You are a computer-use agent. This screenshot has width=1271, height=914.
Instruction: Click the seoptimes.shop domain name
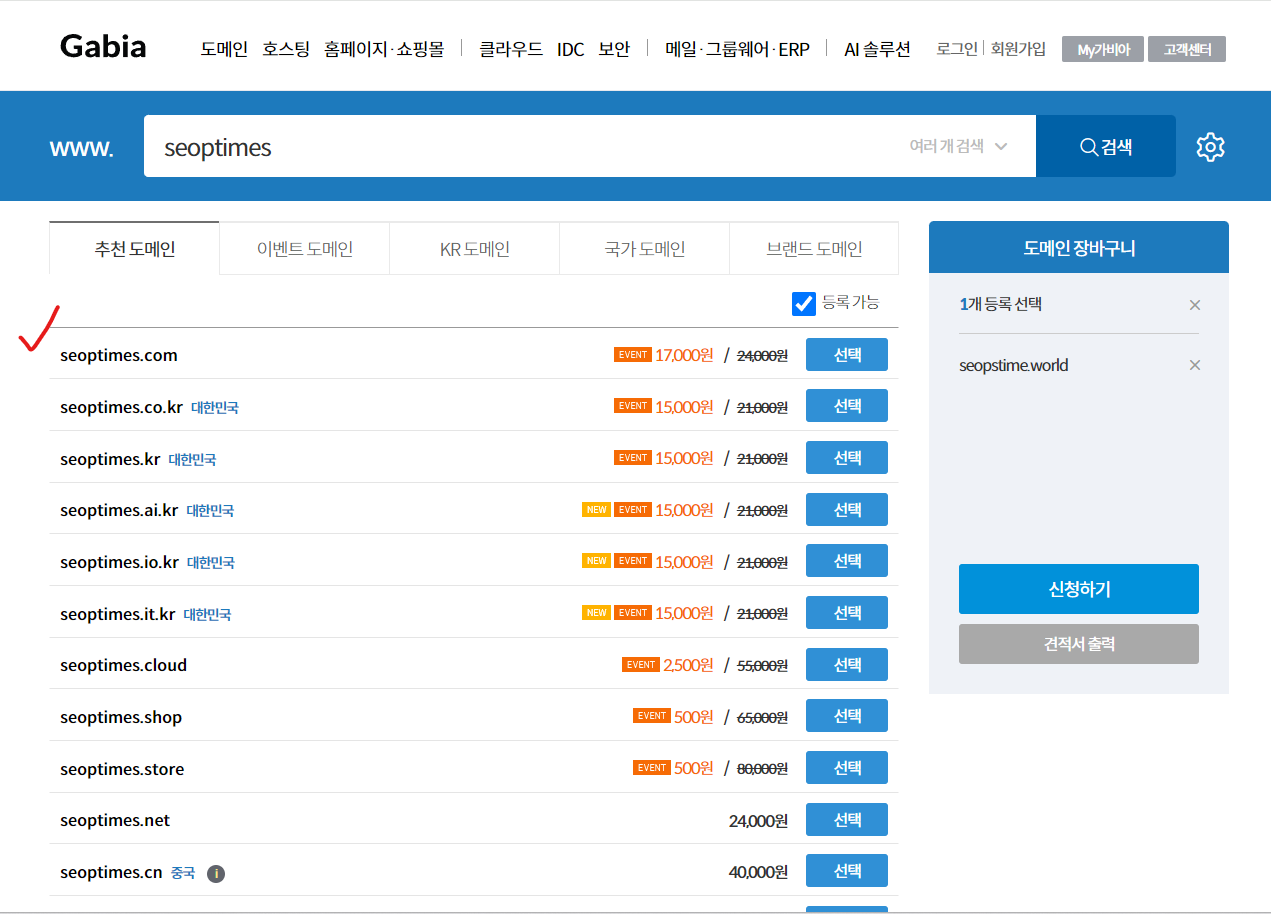coord(121,717)
